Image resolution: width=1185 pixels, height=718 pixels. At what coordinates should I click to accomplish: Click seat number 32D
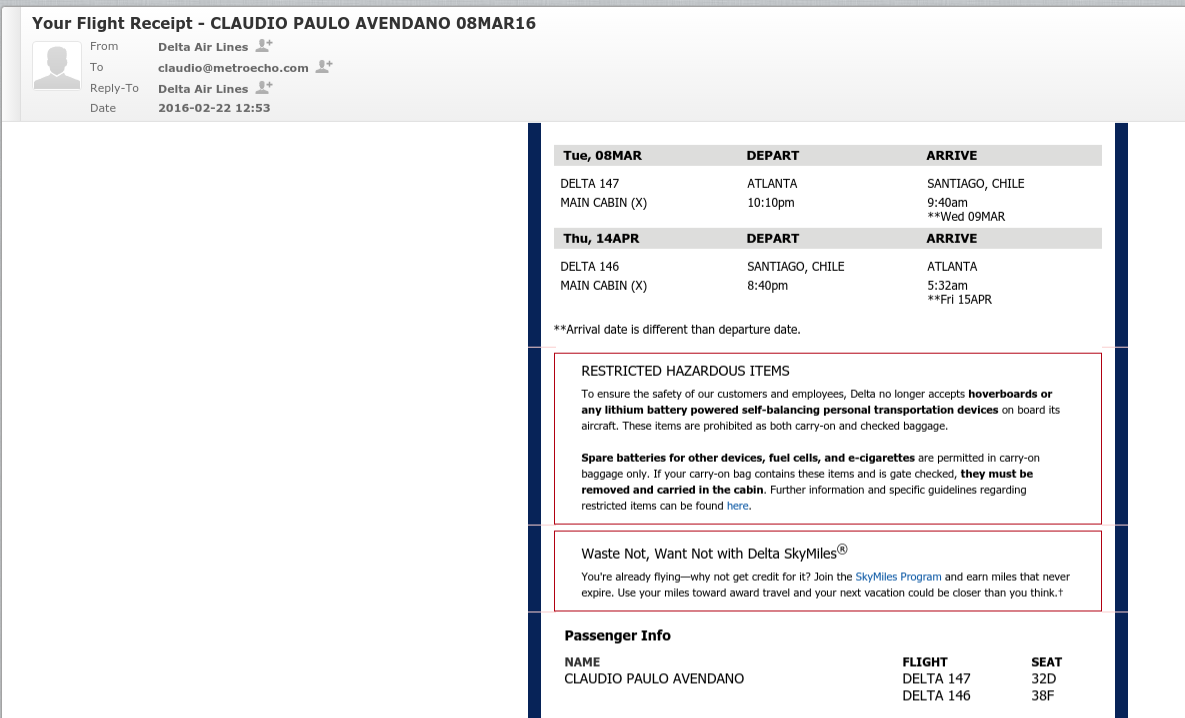click(1043, 679)
